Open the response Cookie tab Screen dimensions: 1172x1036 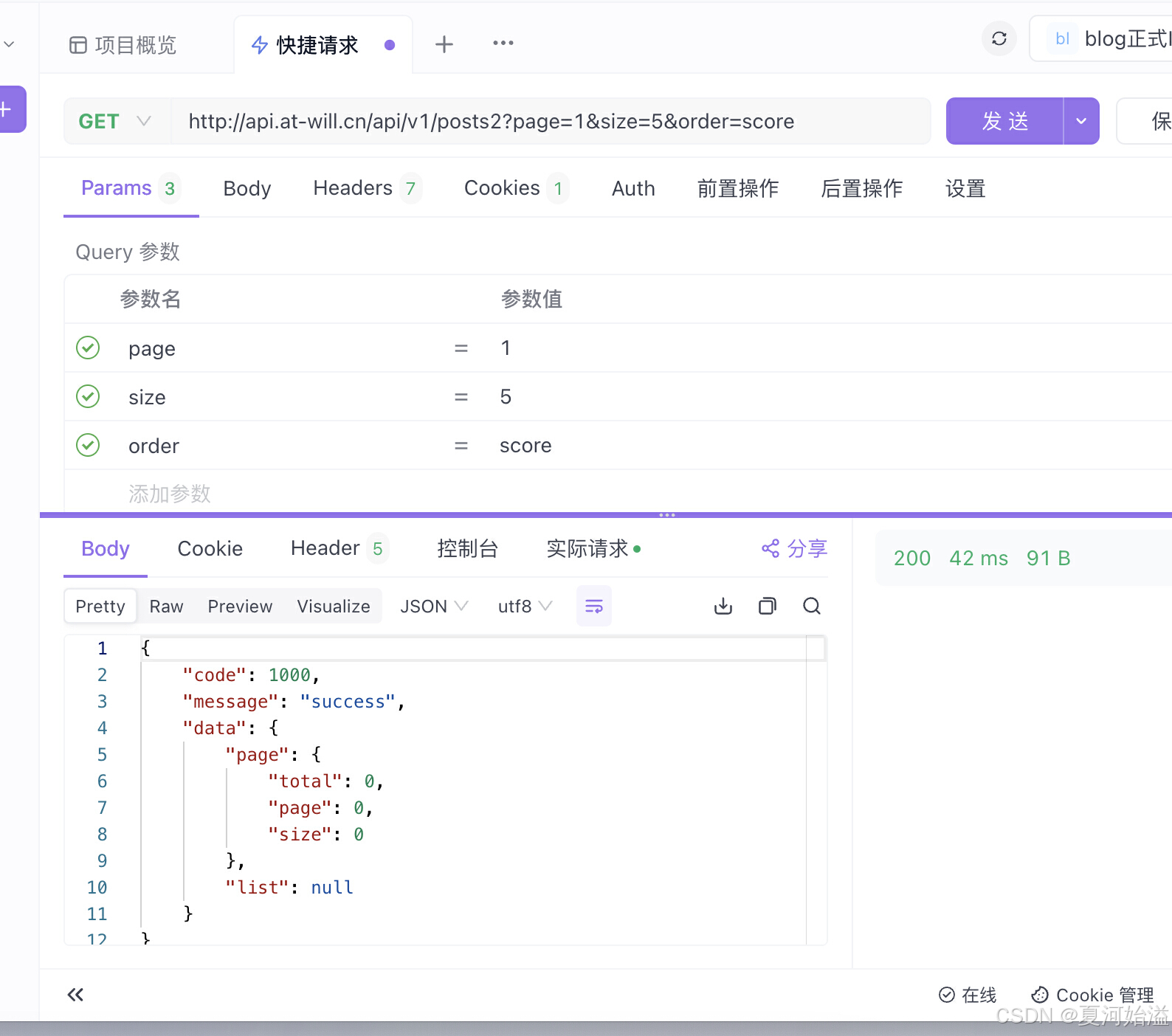[210, 548]
